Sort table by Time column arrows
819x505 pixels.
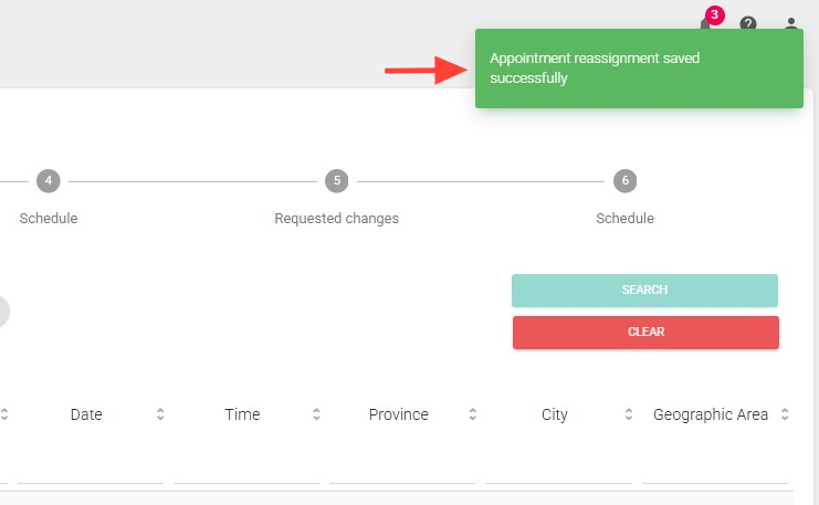tap(316, 414)
